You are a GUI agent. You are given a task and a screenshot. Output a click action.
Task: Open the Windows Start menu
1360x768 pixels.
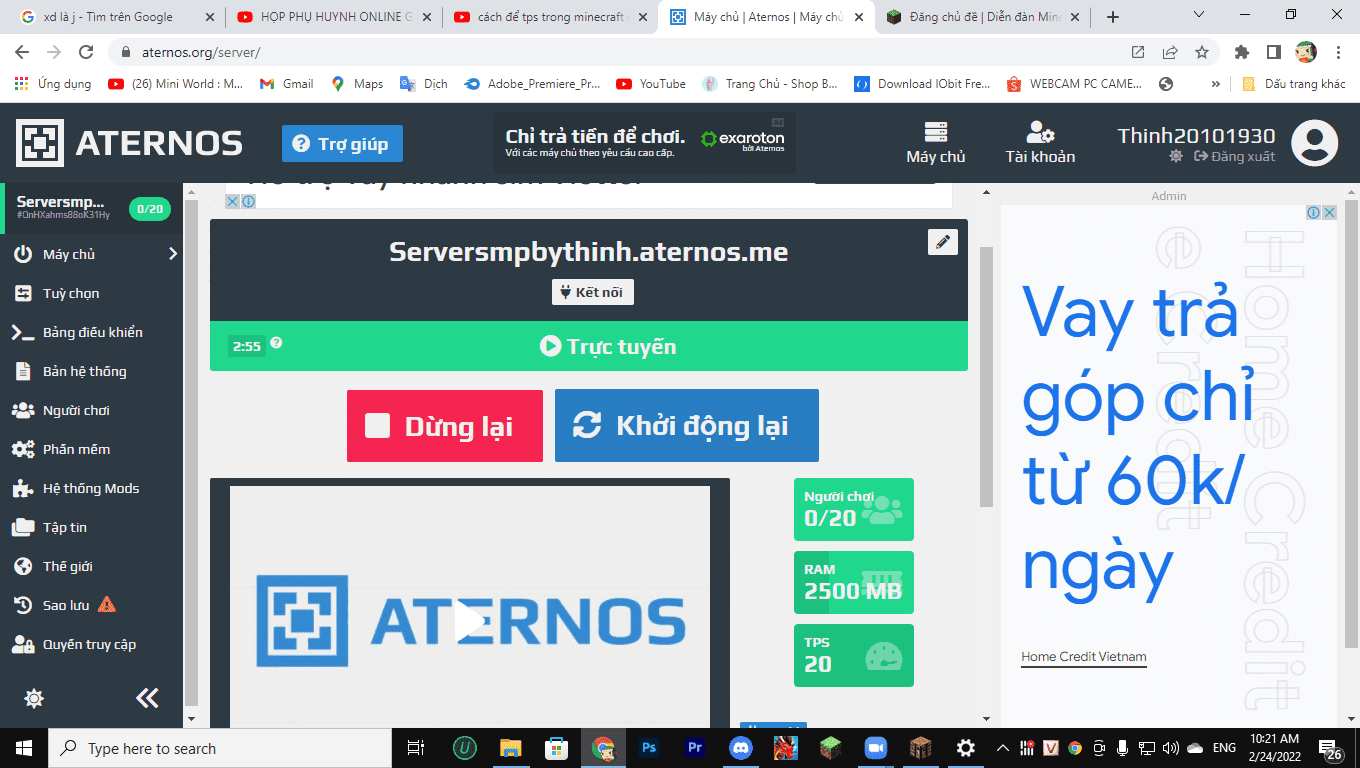23,748
